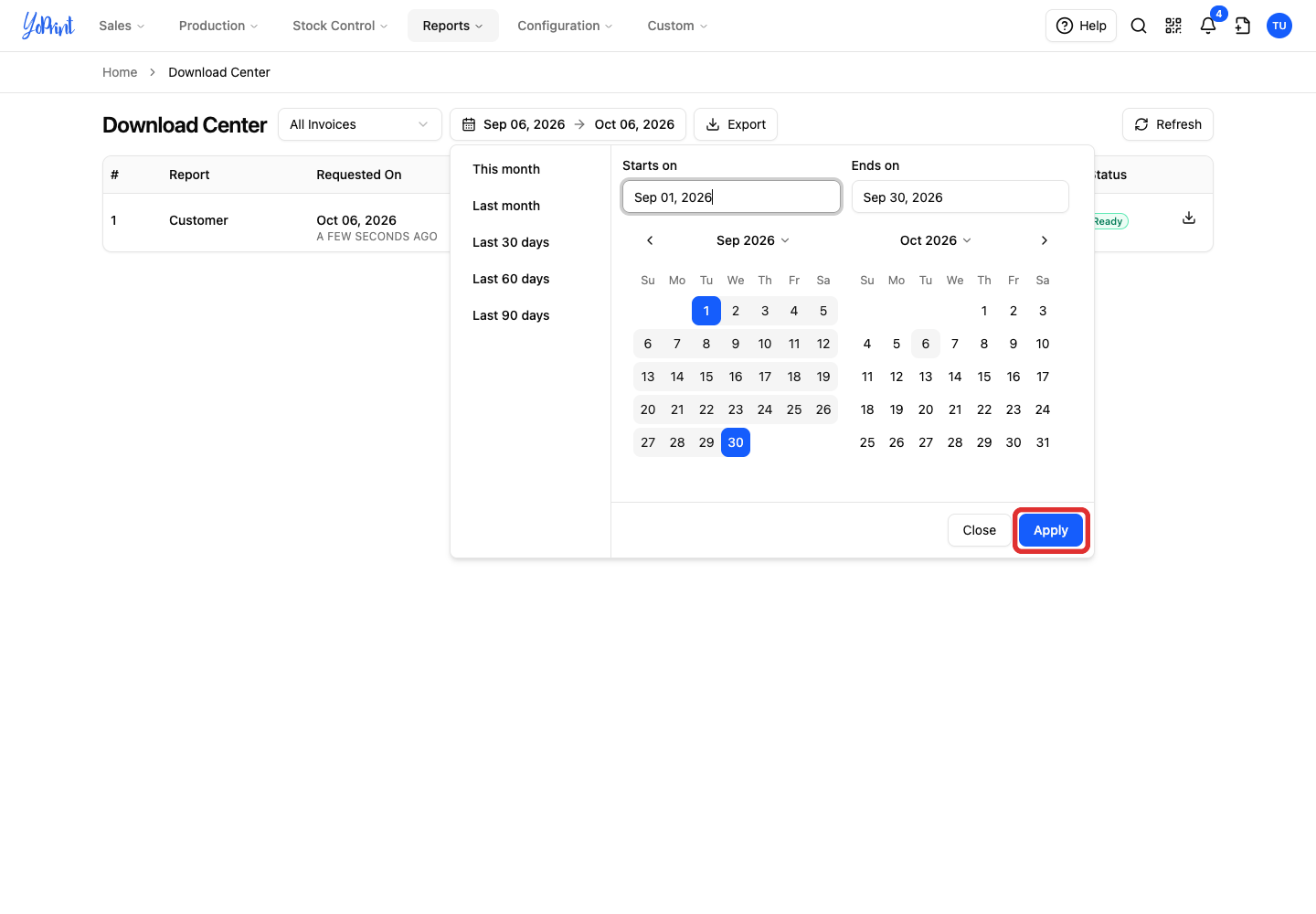The height and width of the screenshot is (914, 1316).
Task: Open the QR code scanner icon
Action: (1173, 26)
